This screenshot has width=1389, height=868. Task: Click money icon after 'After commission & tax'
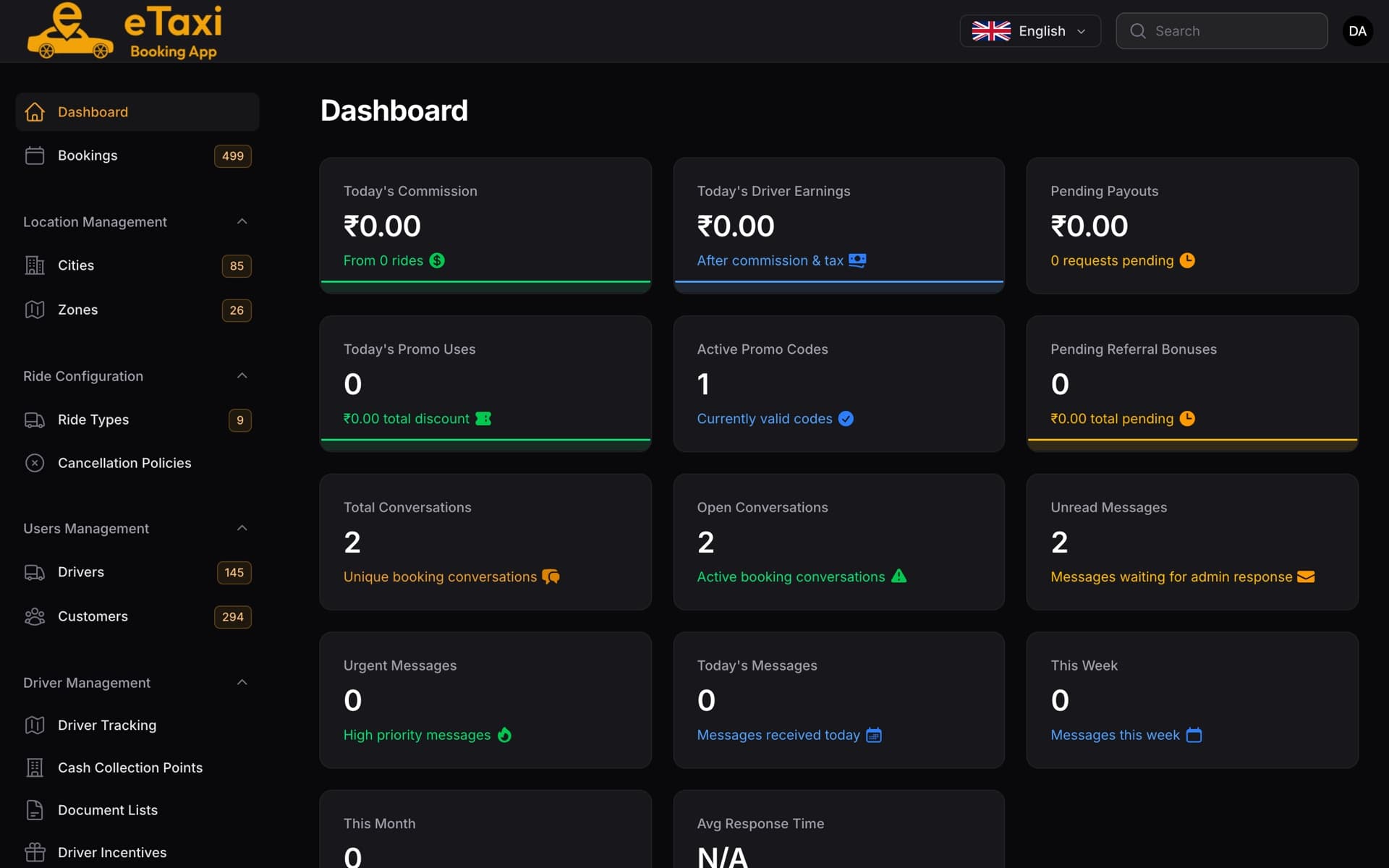(x=857, y=260)
